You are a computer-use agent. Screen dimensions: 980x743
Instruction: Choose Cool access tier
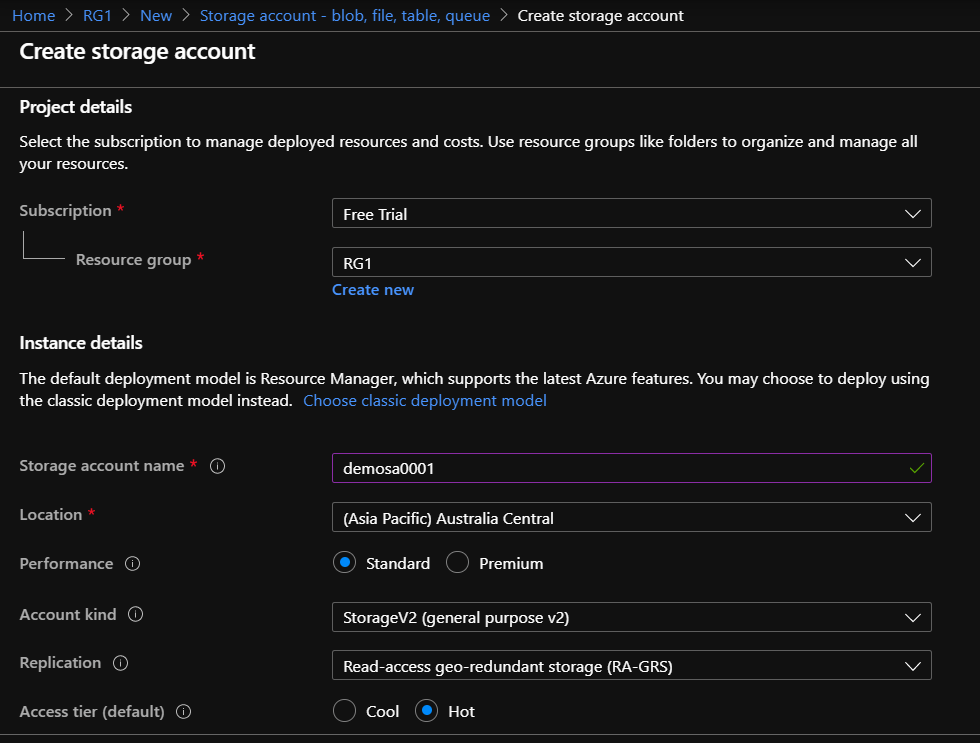[344, 711]
